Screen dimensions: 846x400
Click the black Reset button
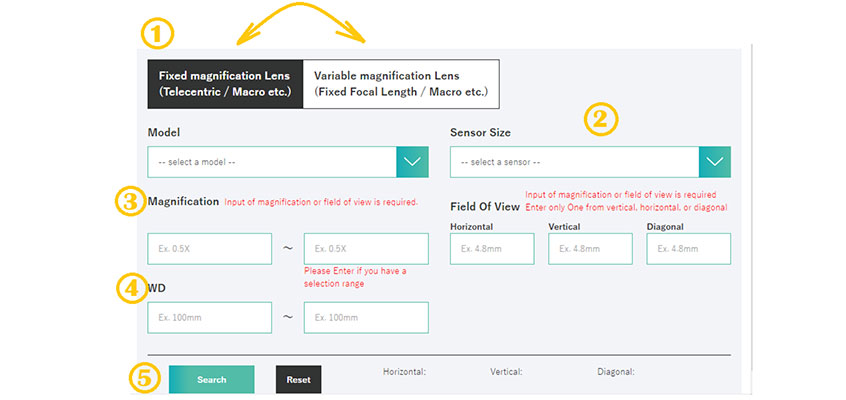(x=298, y=379)
